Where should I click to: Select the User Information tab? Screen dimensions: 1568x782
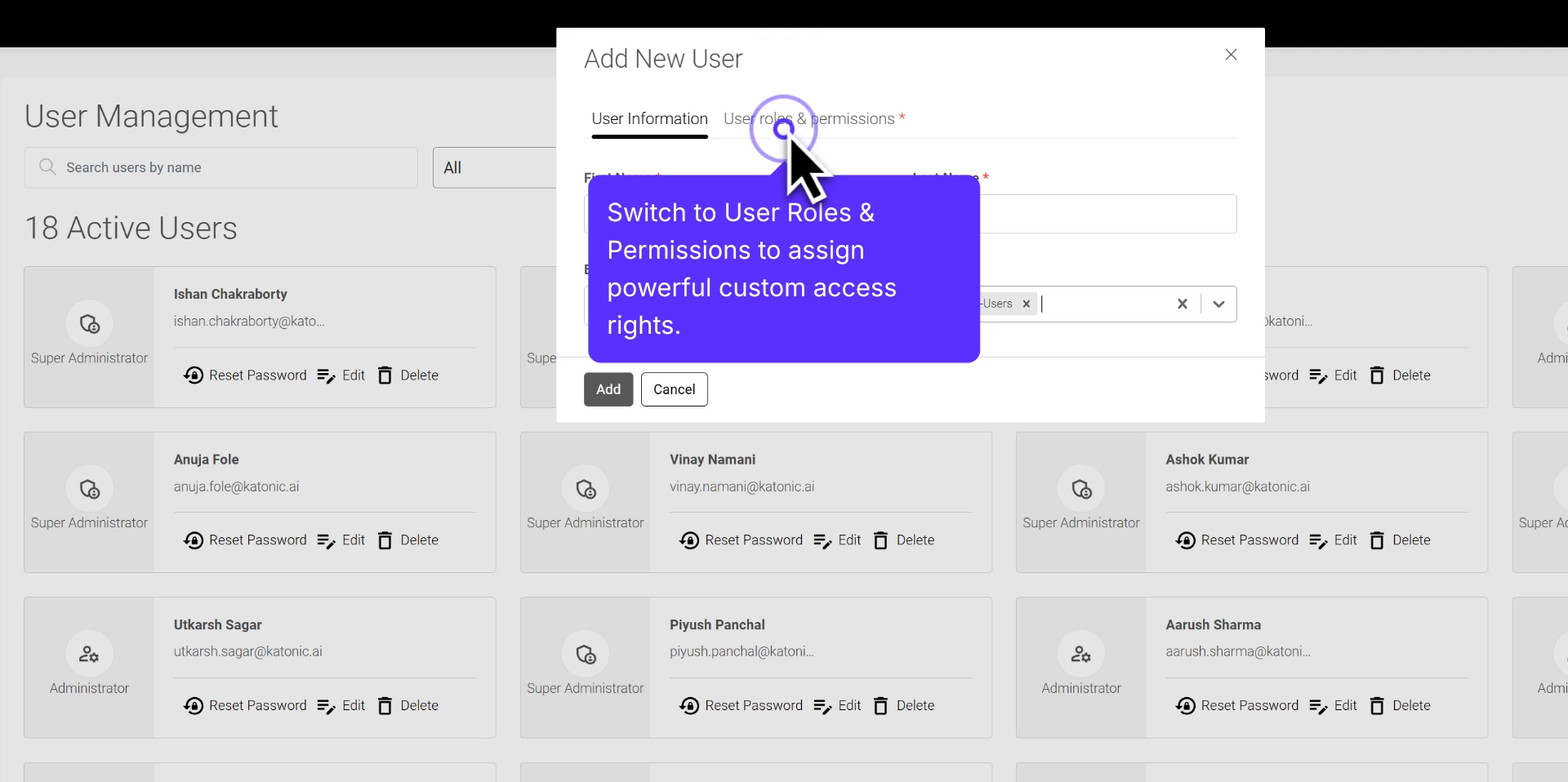pos(649,118)
